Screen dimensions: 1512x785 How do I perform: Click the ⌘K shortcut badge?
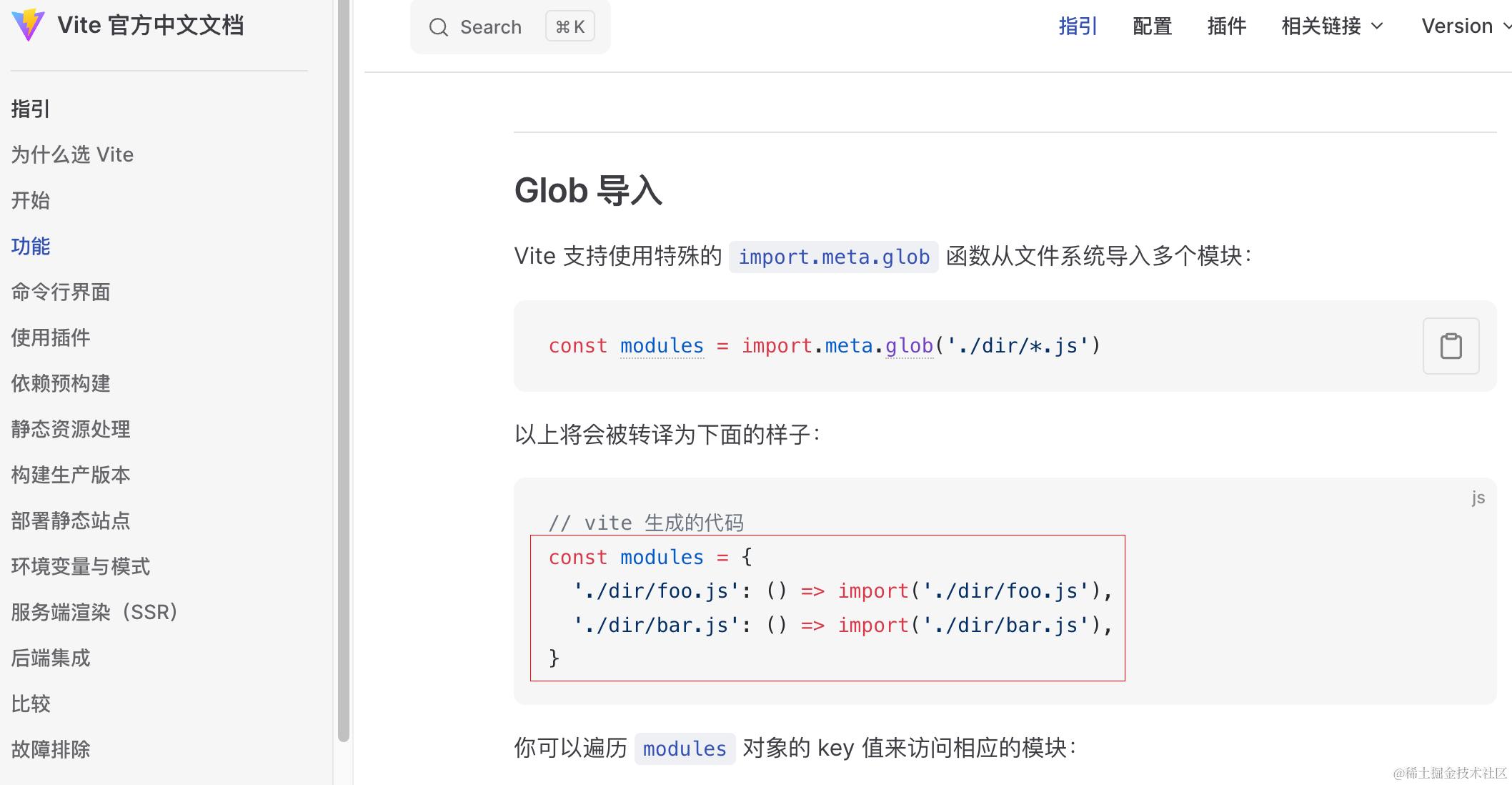click(570, 27)
